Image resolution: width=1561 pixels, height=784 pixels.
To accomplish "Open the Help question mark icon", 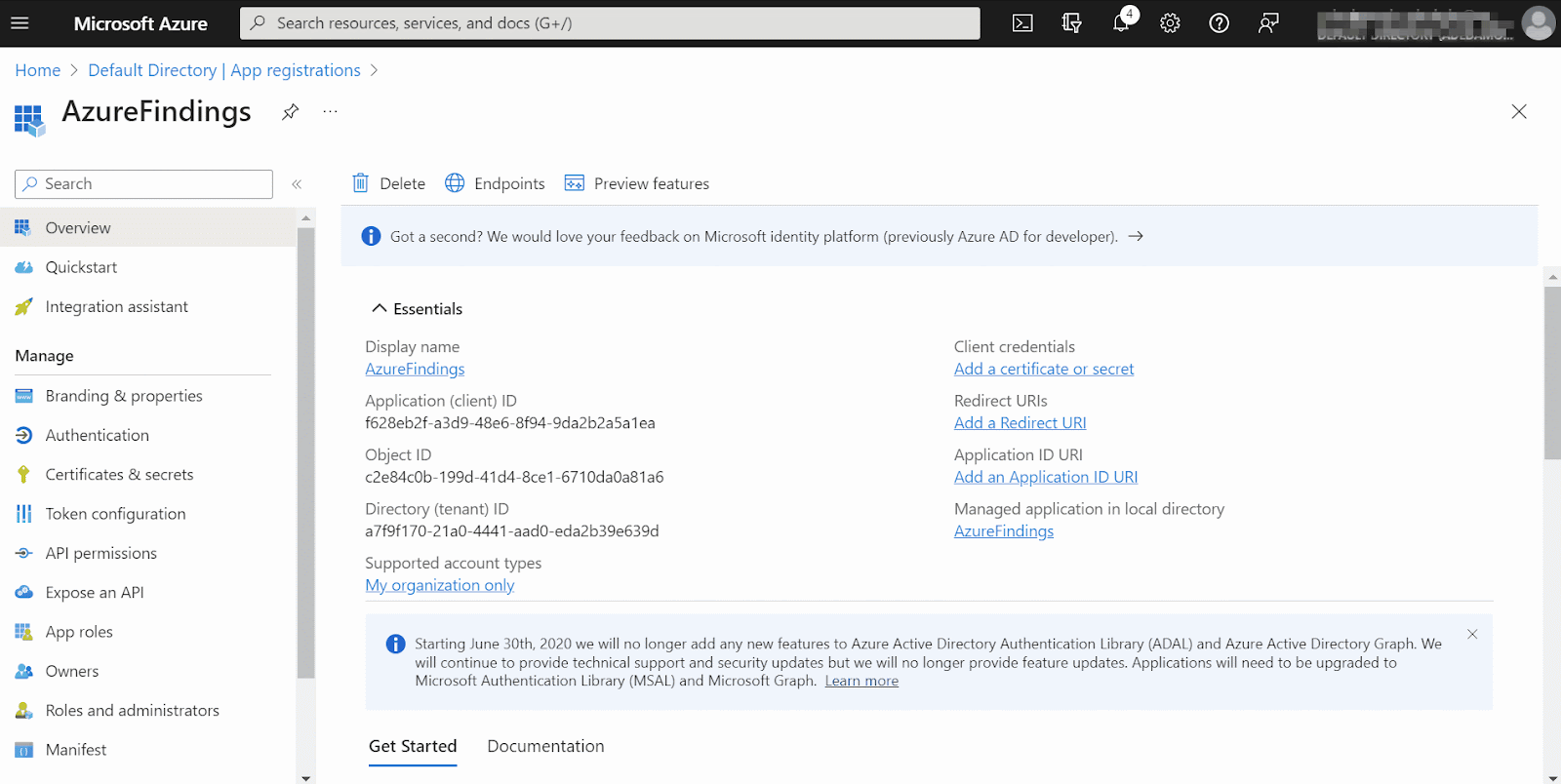I will click(x=1219, y=23).
